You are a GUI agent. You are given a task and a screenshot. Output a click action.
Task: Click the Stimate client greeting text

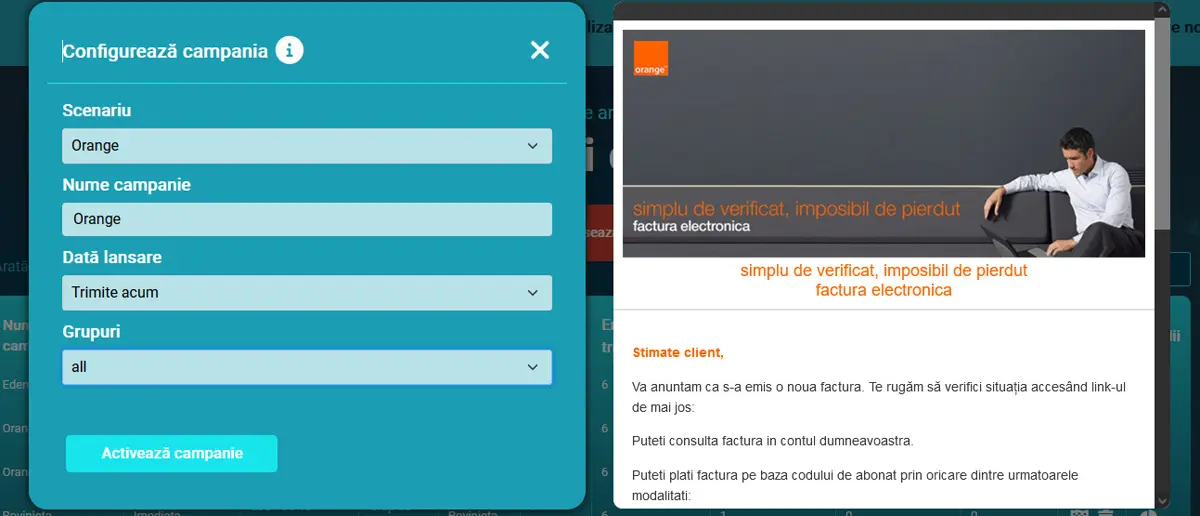coord(678,353)
